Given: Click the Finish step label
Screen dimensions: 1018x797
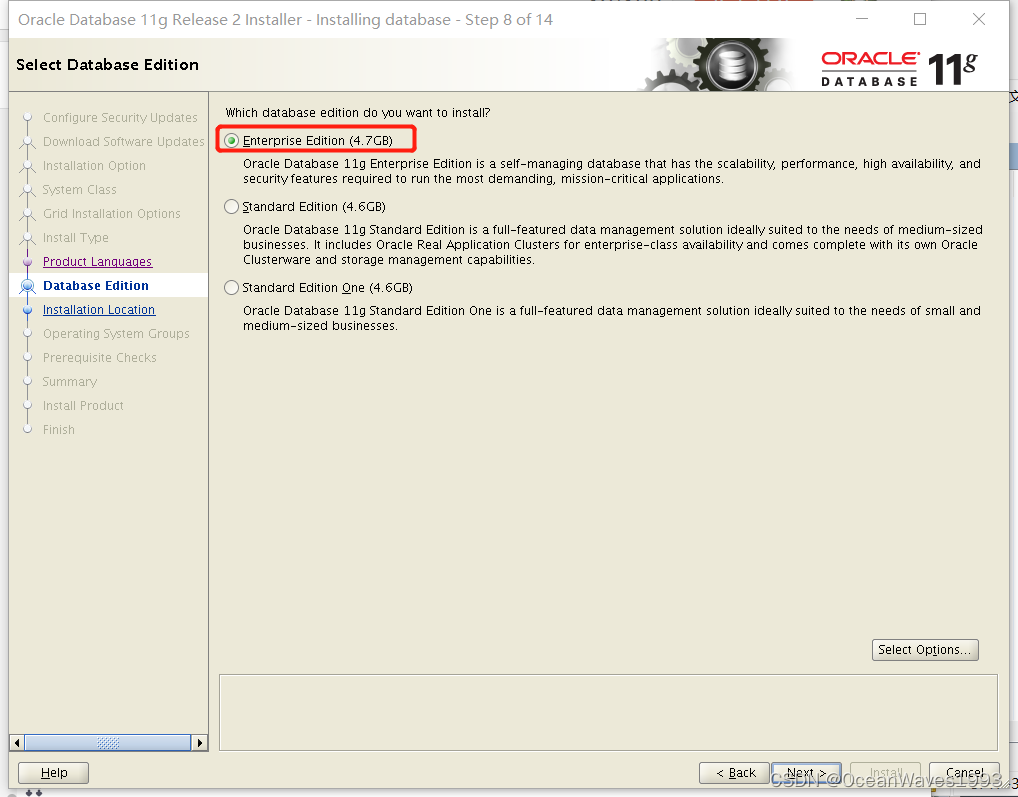Looking at the screenshot, I should (x=58, y=430).
